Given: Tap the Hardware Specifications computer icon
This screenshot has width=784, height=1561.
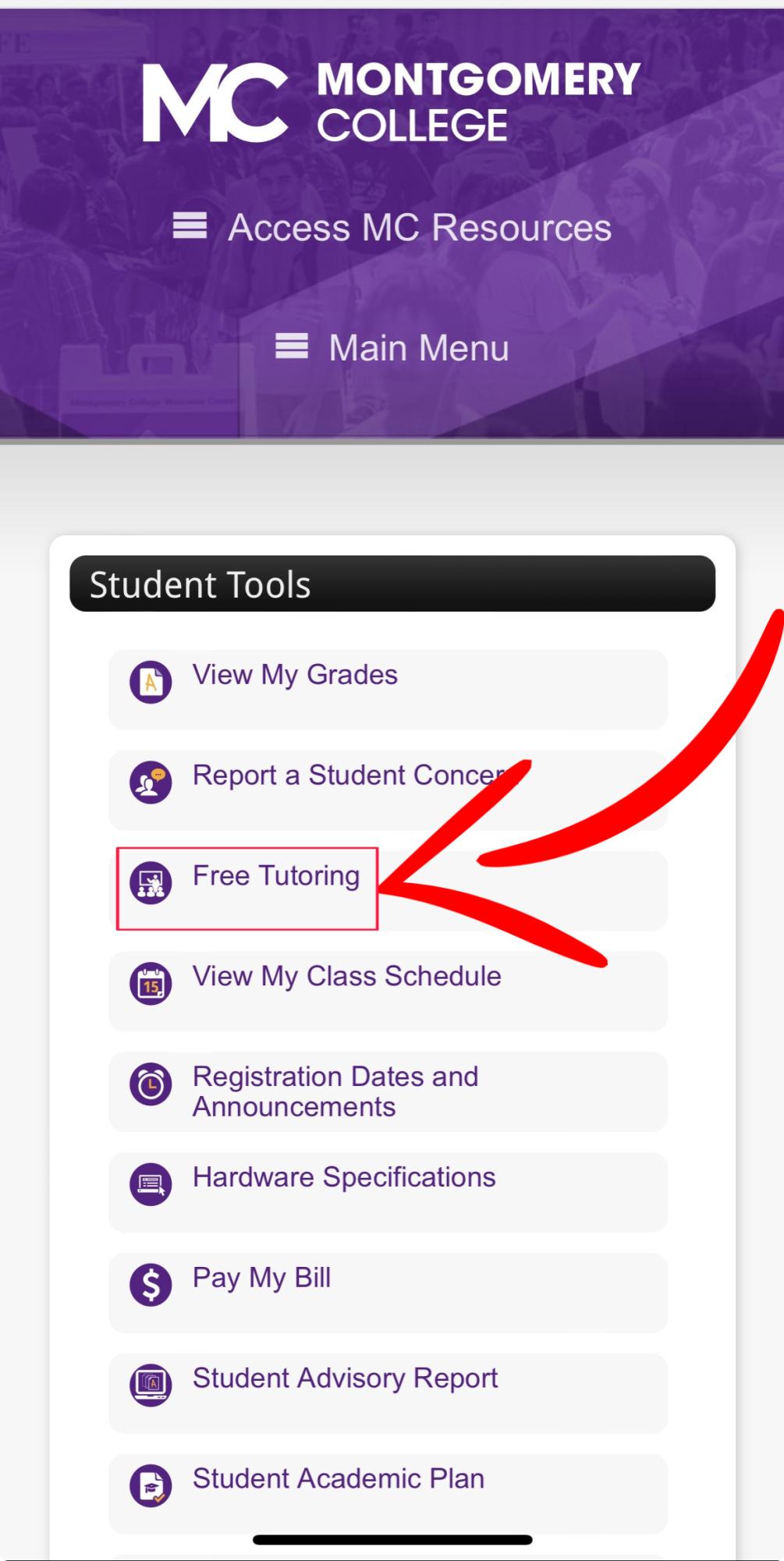Looking at the screenshot, I should tap(151, 1184).
